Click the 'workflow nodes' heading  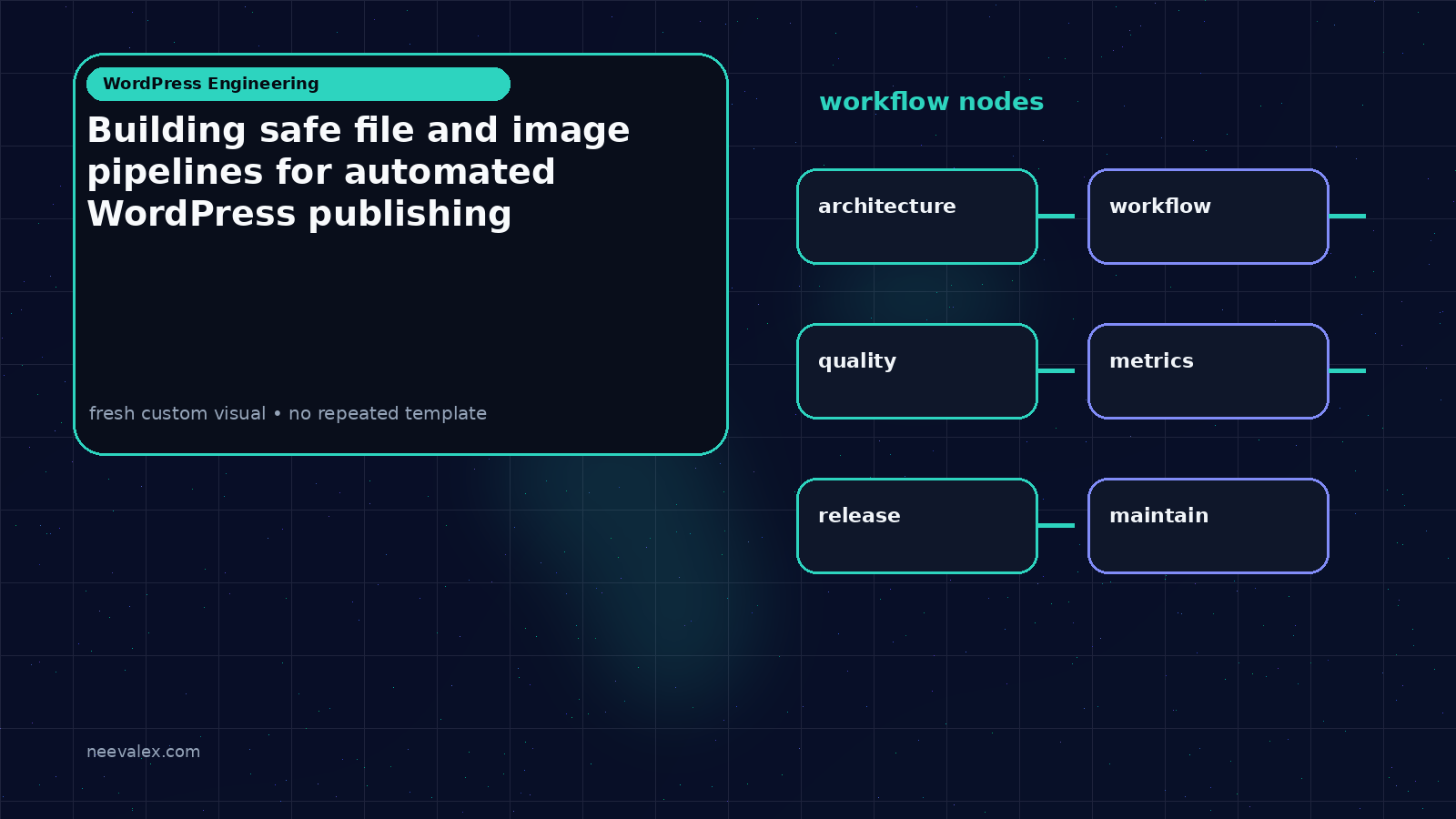[931, 102]
